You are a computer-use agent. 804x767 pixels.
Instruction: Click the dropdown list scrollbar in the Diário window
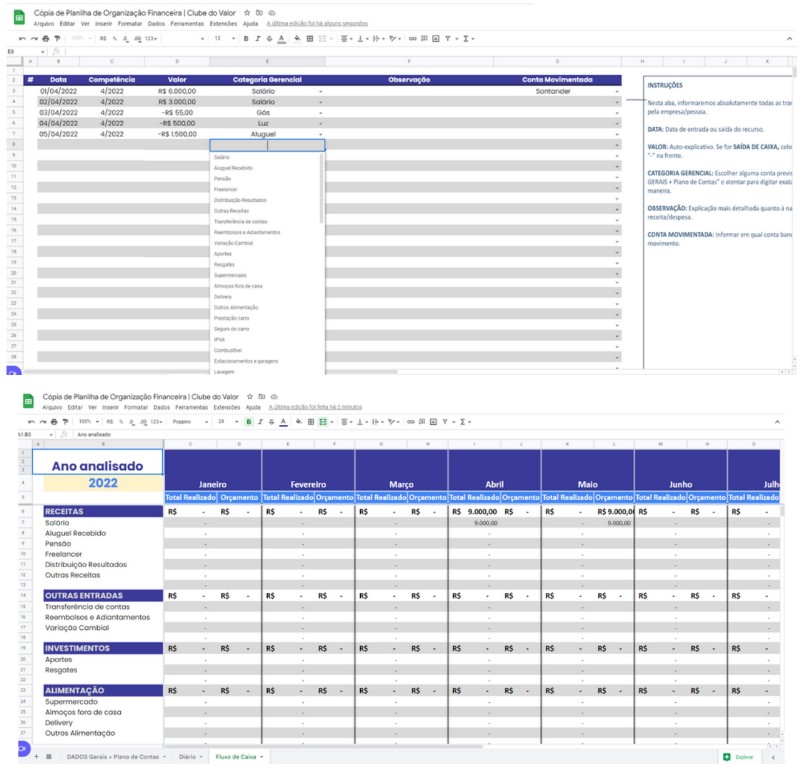coord(321,188)
